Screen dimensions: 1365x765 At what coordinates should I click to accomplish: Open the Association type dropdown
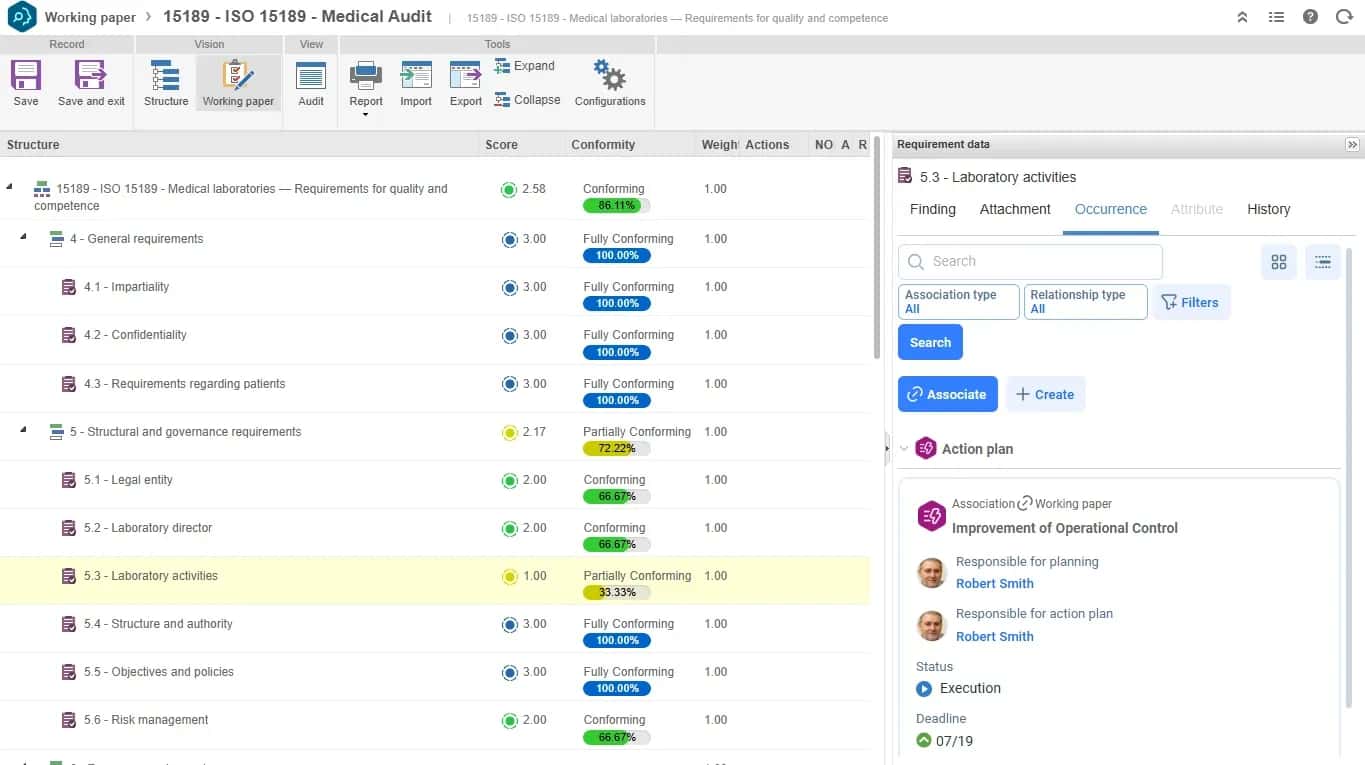959,302
